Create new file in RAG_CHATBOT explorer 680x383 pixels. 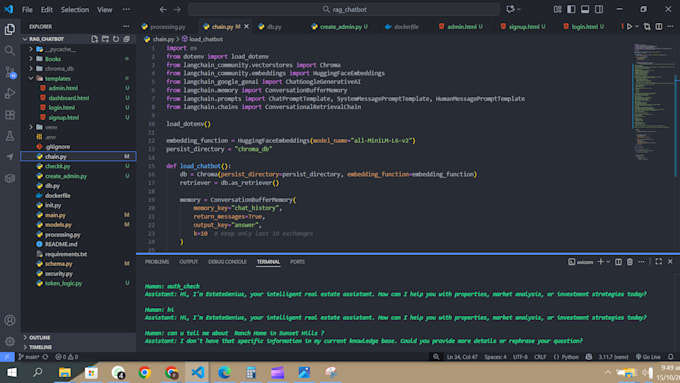tap(95, 39)
